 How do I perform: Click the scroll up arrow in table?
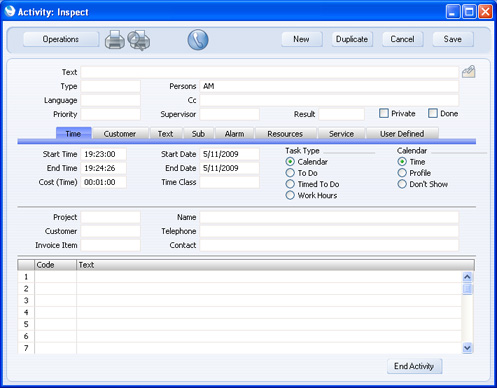click(467, 277)
